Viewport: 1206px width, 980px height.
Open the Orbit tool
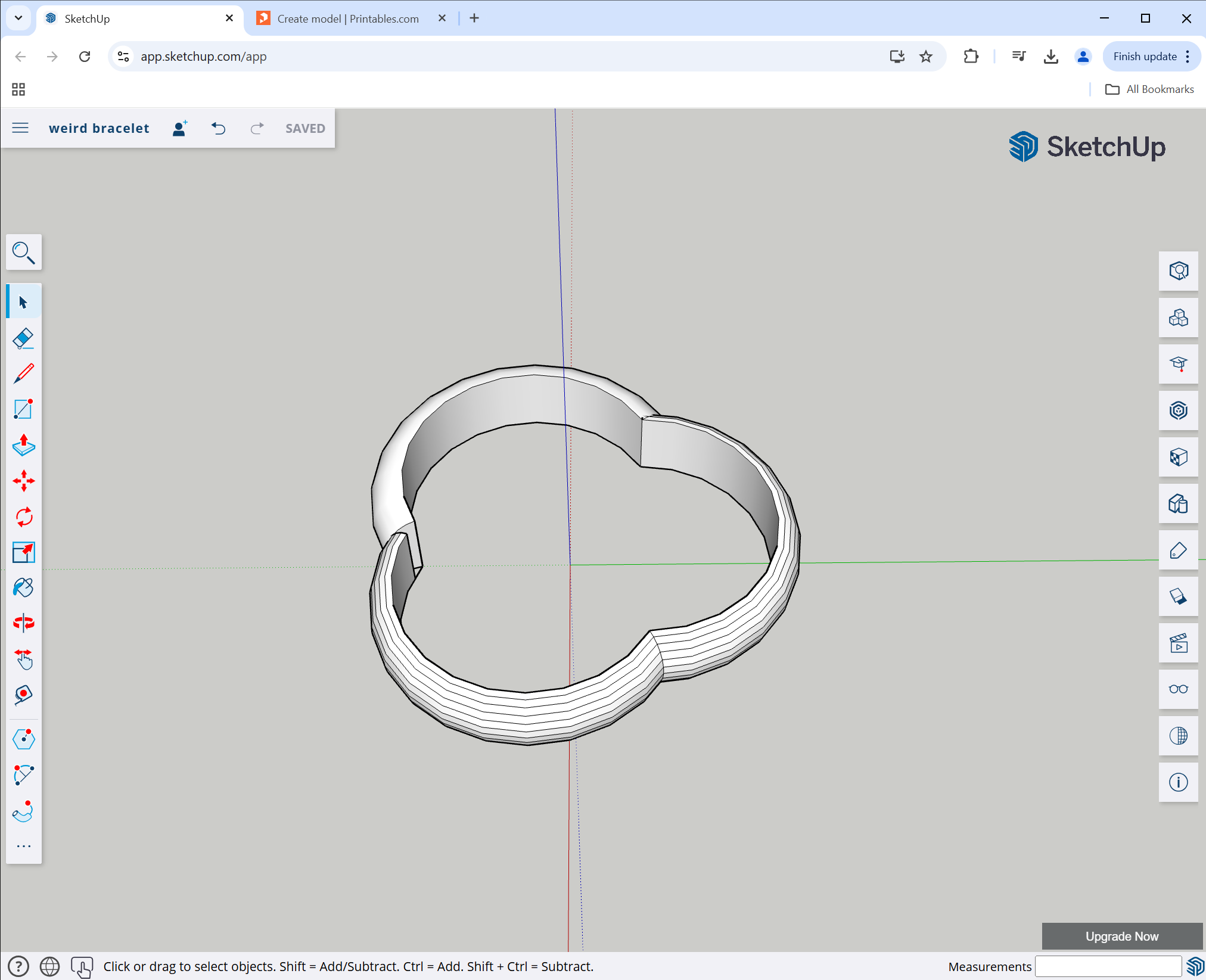point(24,624)
